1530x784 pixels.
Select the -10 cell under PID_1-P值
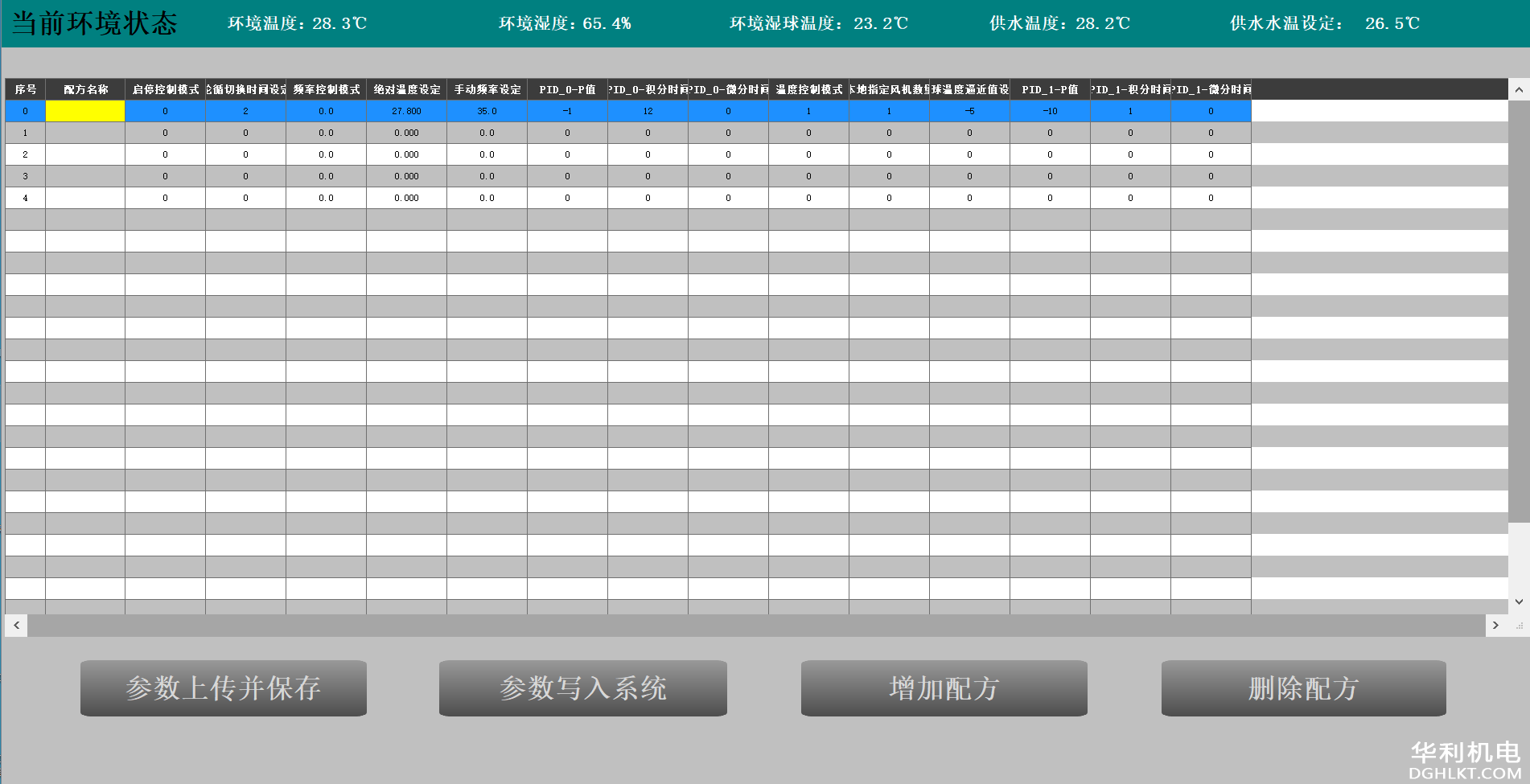point(1051,111)
